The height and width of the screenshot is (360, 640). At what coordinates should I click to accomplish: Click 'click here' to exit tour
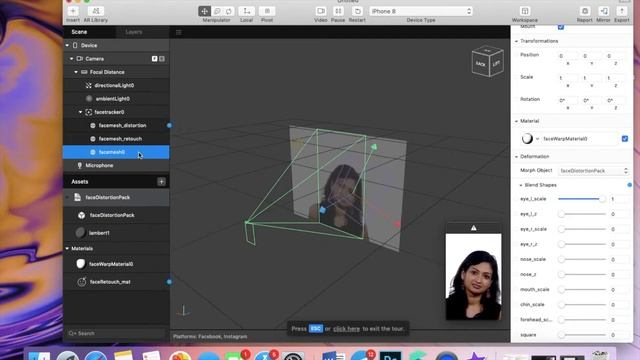pyautogui.click(x=347, y=329)
